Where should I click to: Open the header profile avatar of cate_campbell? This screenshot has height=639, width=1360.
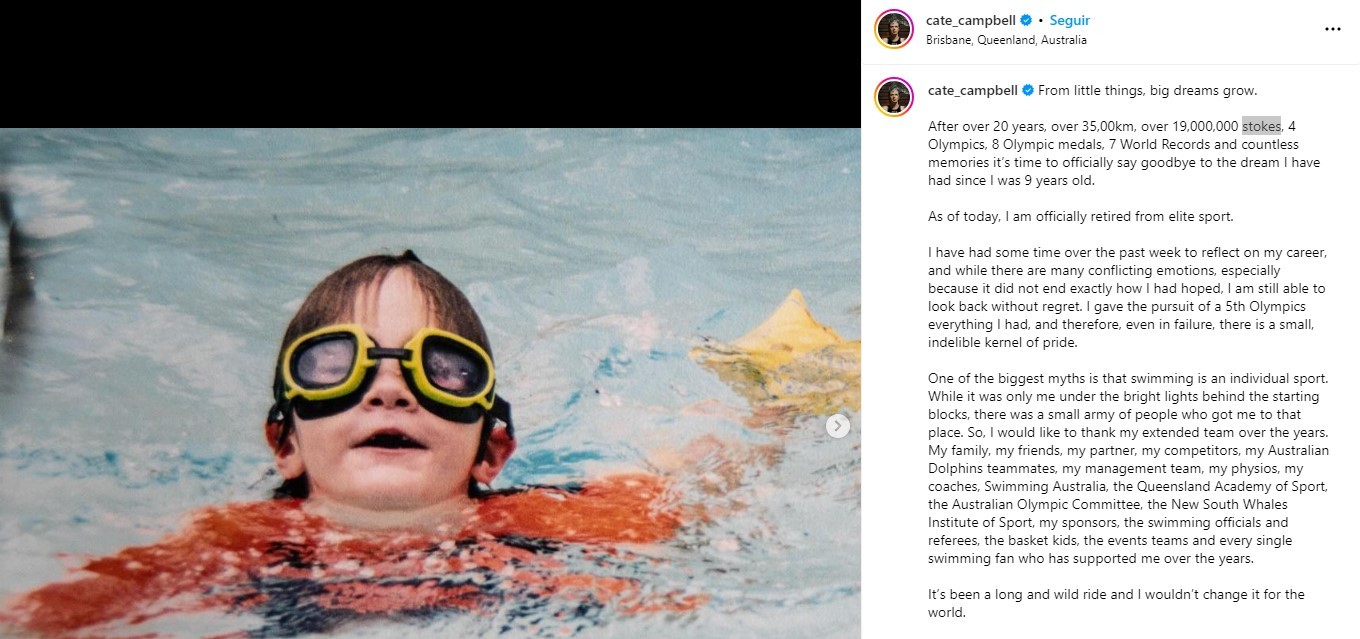pos(893,29)
